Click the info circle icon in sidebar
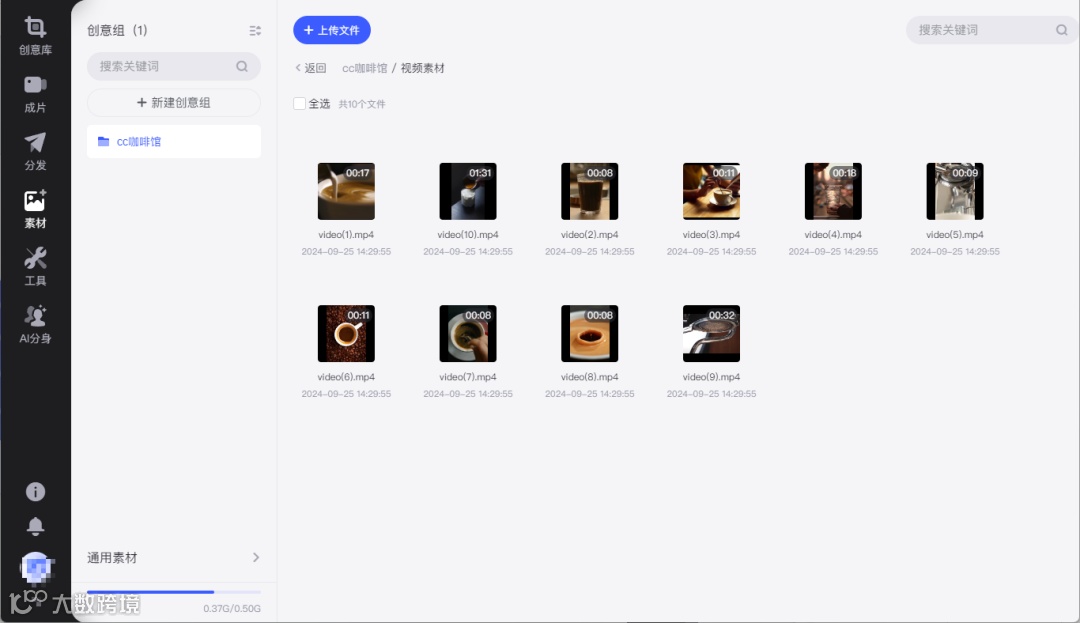 pos(35,492)
